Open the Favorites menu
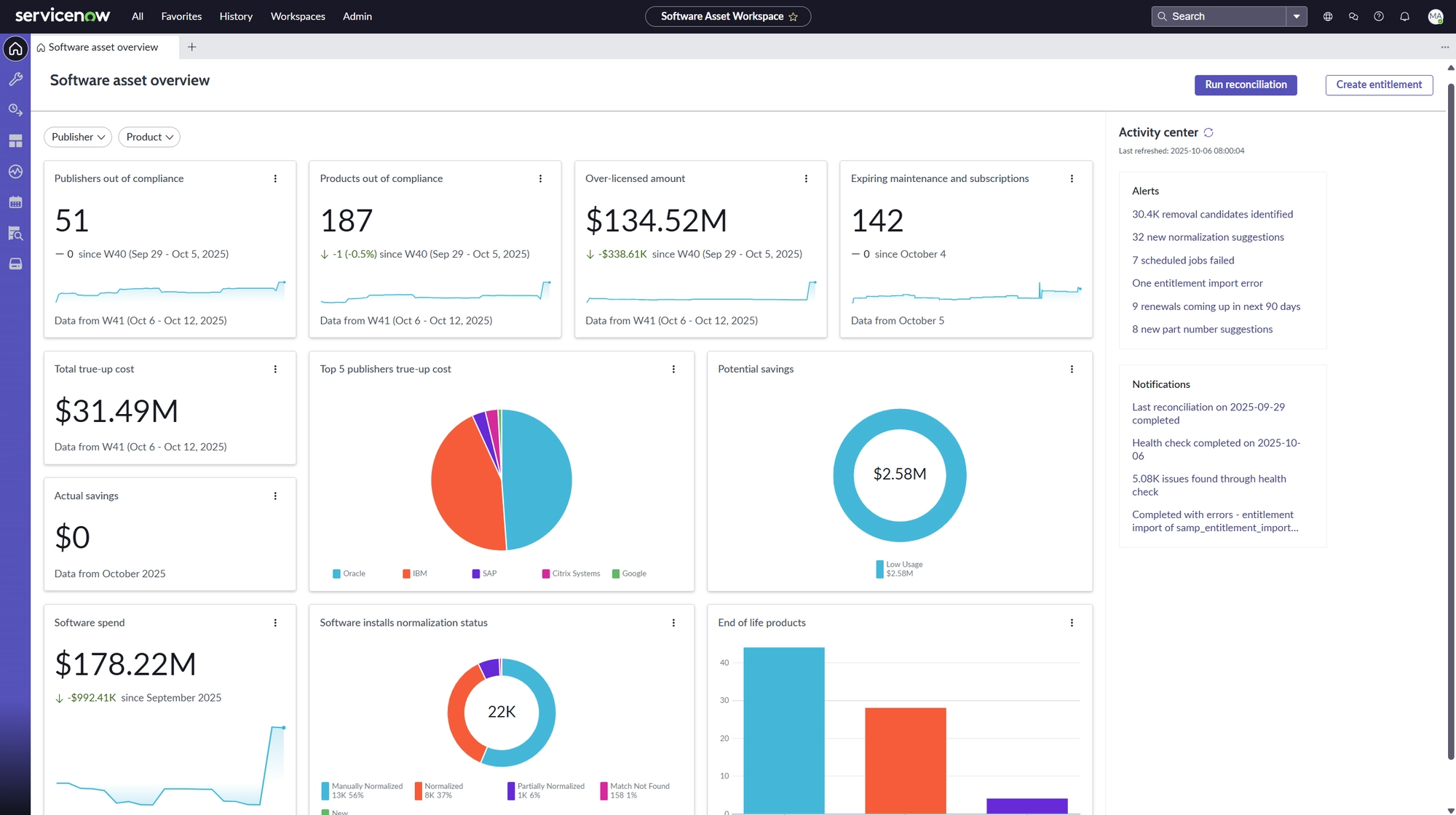 [181, 17]
